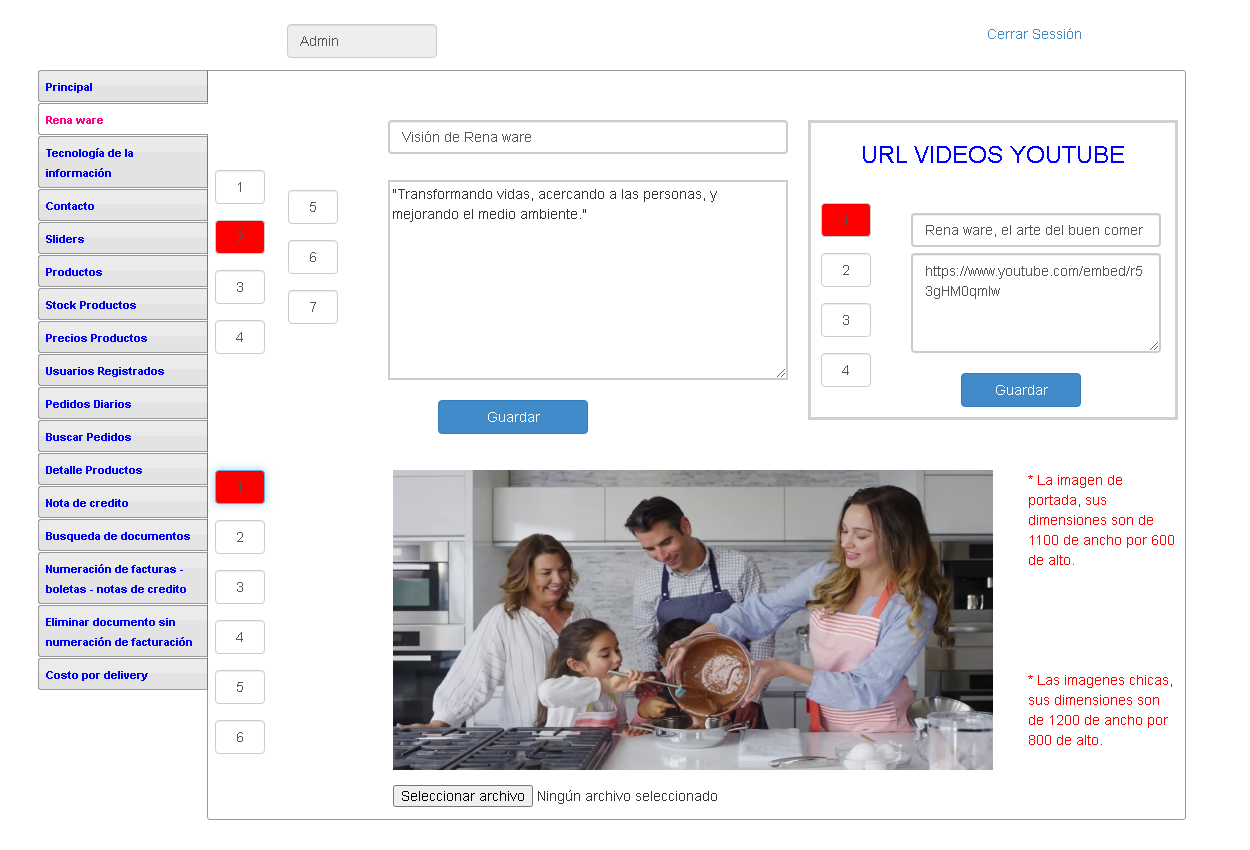Choose image slot 3 button

[240, 587]
